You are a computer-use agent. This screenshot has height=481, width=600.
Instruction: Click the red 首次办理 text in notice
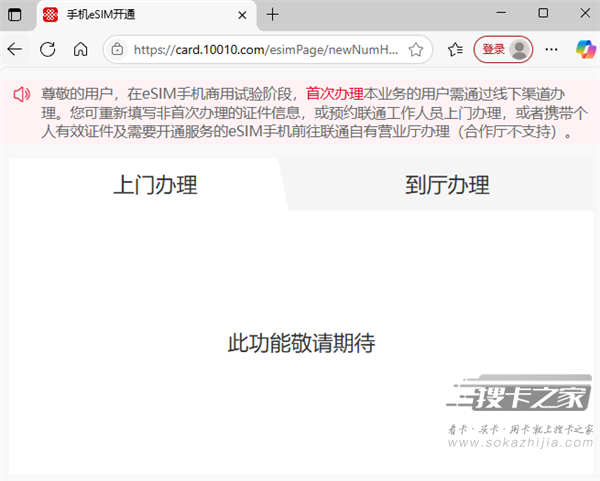[334, 94]
